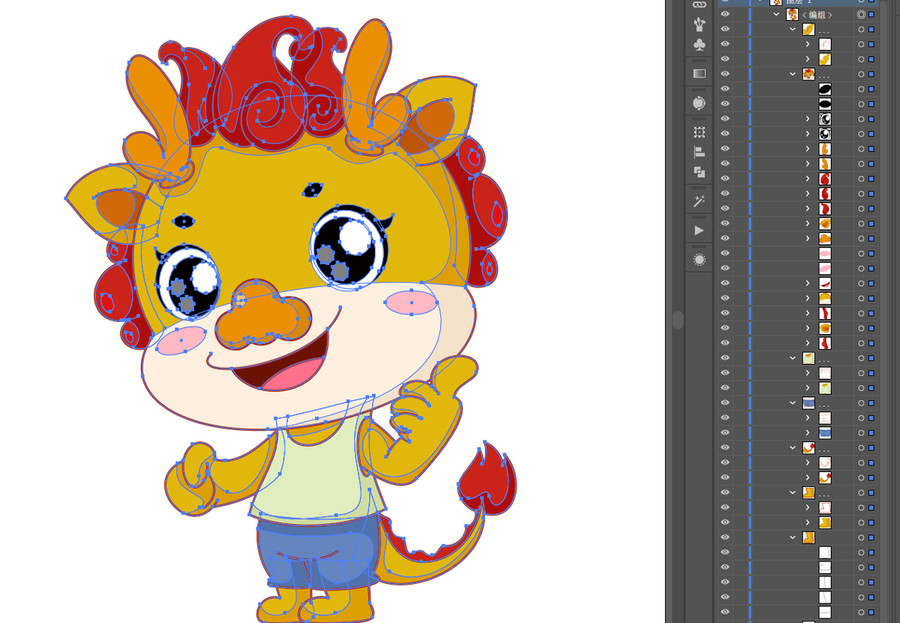Viewport: 900px width, 623px height.
Task: Open the Align panel icon
Action: 699,152
